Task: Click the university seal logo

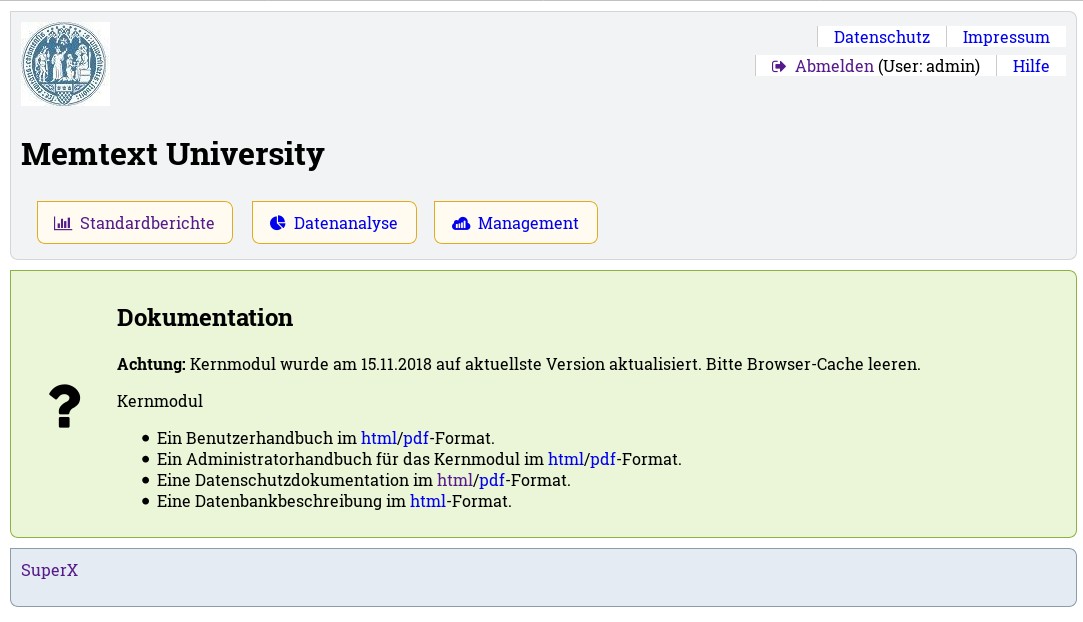Action: coord(65,64)
